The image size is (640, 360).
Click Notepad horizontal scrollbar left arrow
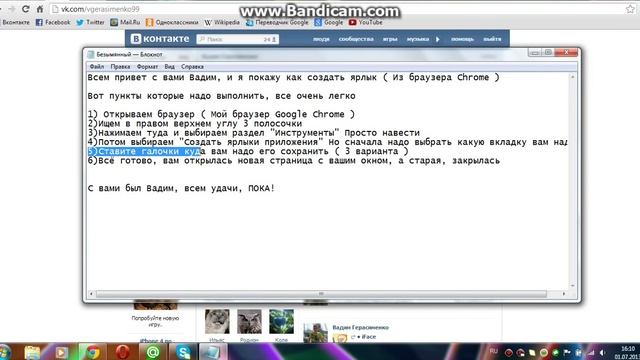(91, 293)
